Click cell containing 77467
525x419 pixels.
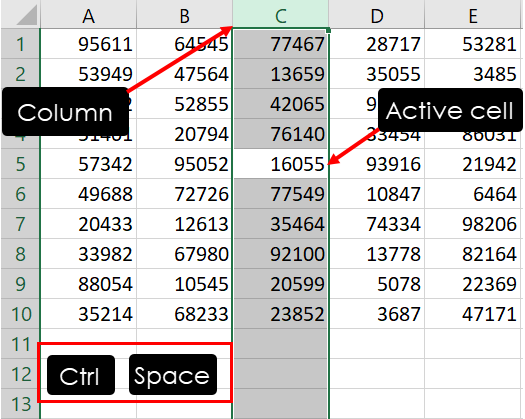coord(281,44)
